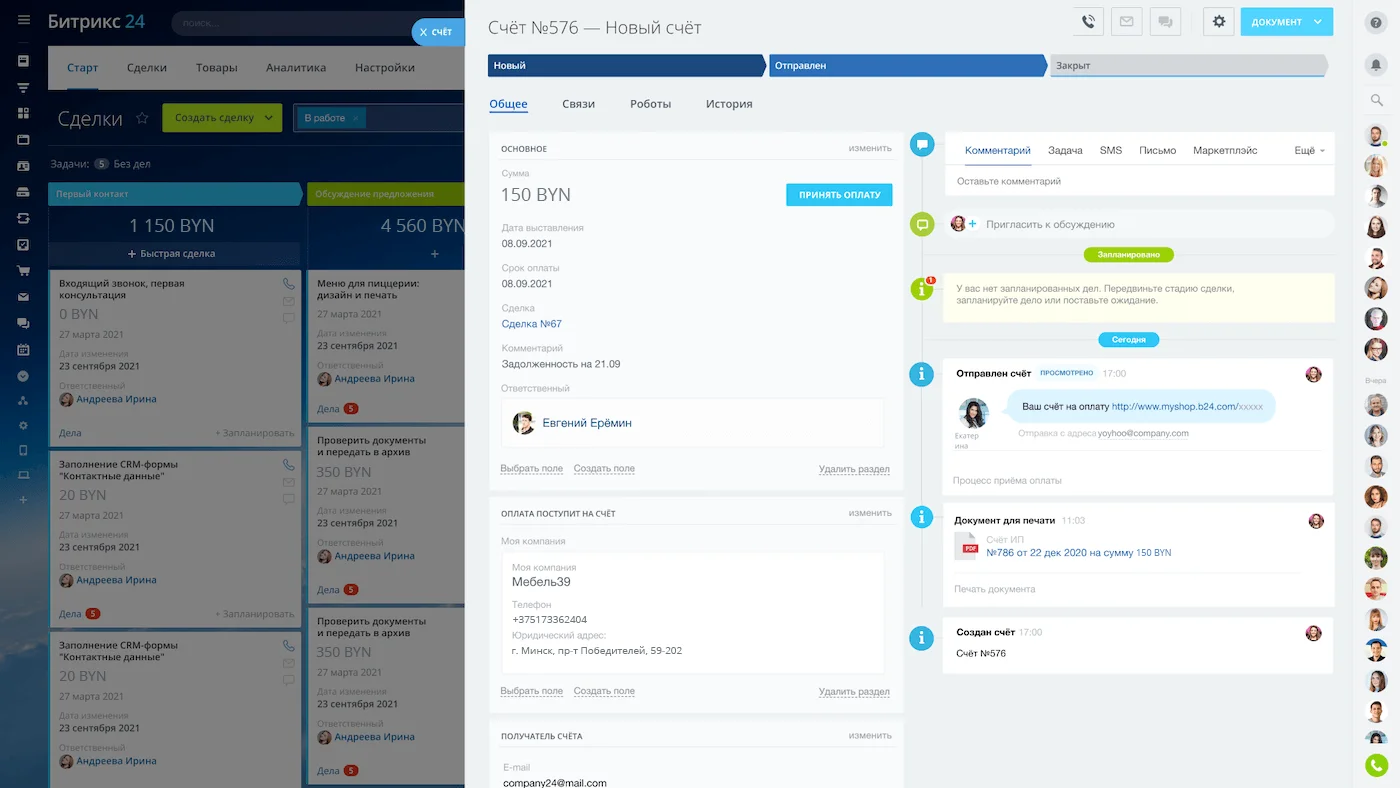Switch to the История tab
The image size is (1400, 788).
728,104
